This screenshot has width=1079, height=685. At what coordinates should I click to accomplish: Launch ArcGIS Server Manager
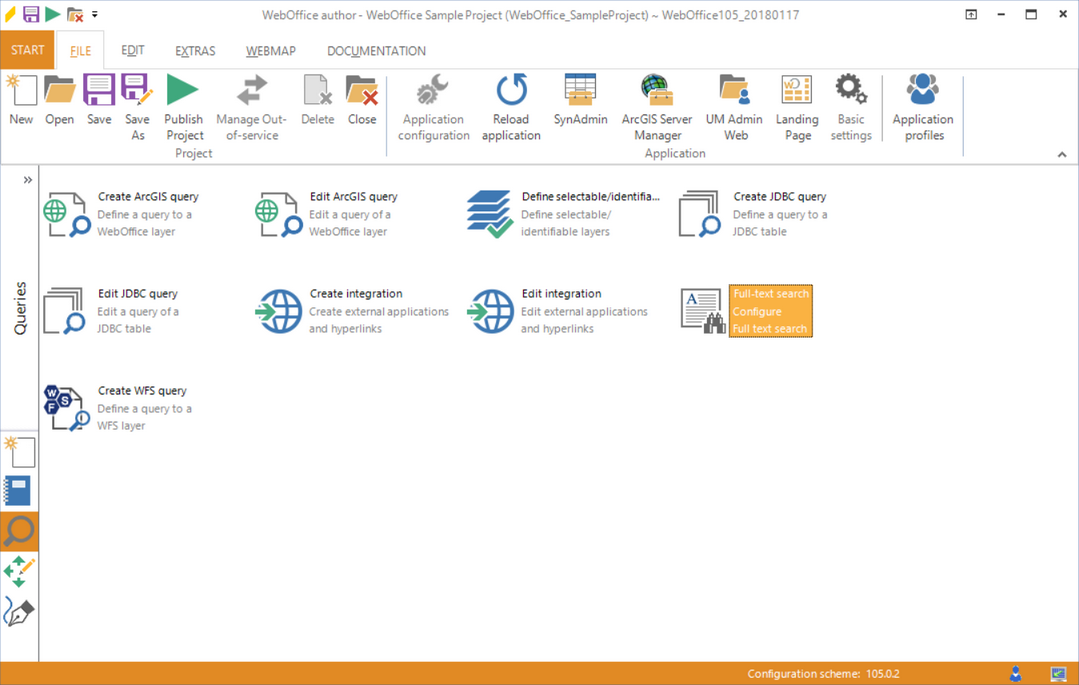pos(657,91)
